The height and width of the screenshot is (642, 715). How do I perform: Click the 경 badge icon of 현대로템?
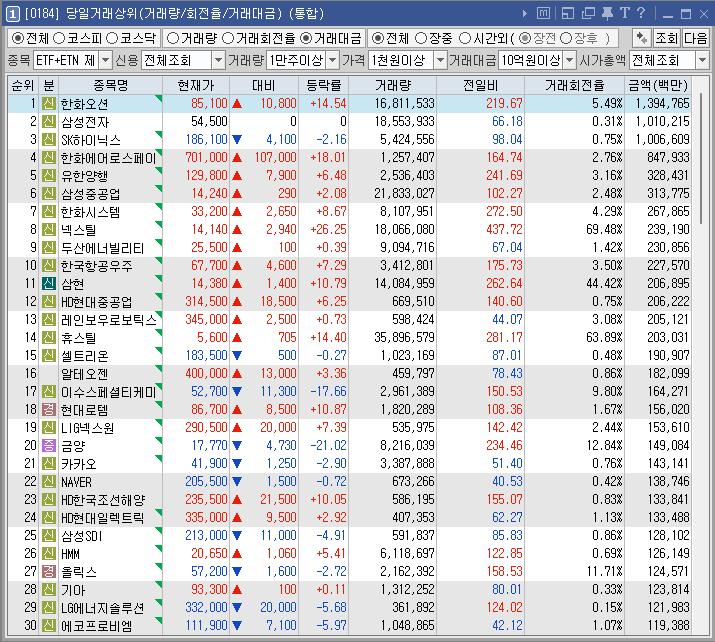[x=49, y=409]
